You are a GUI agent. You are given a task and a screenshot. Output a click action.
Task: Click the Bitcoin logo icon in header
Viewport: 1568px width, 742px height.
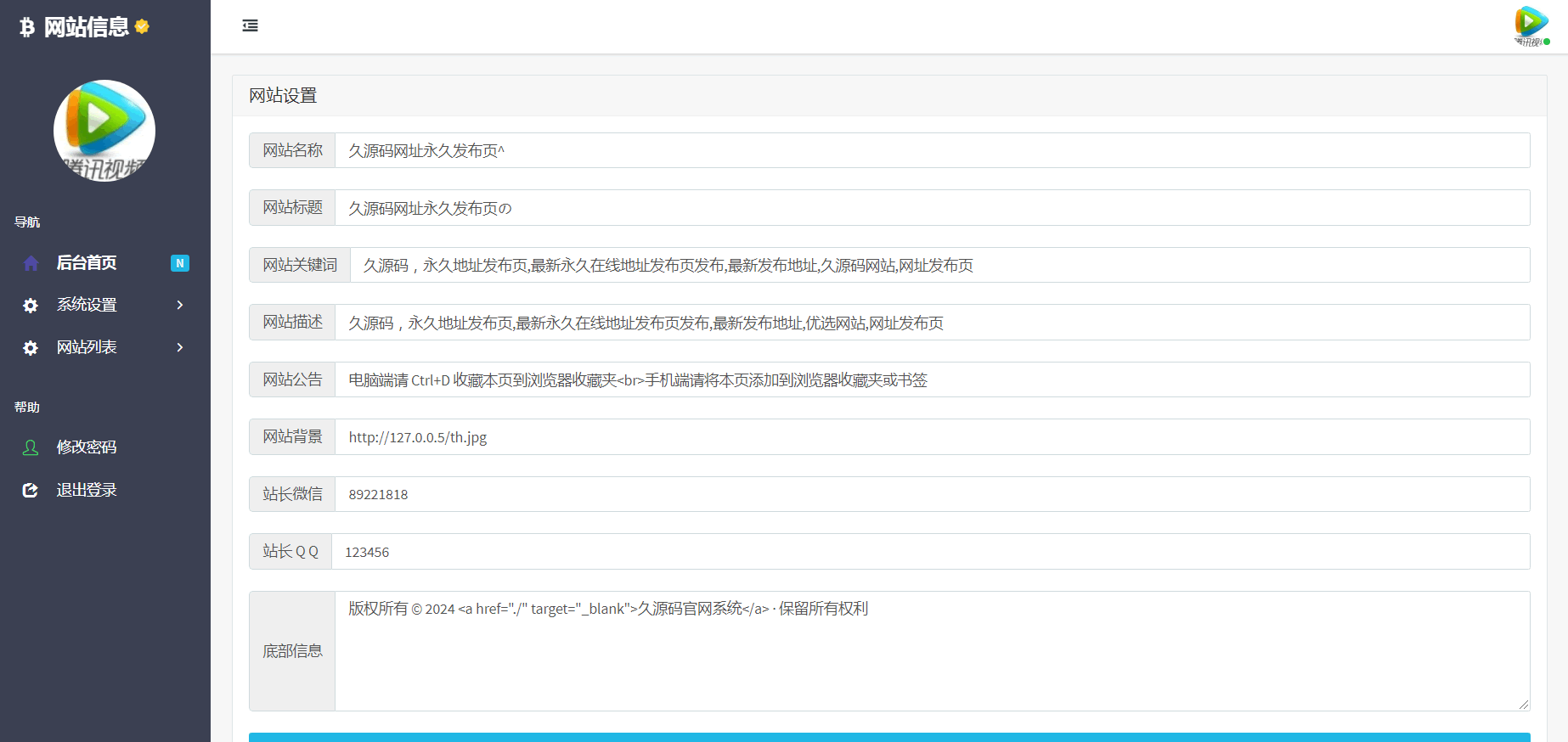click(x=27, y=27)
